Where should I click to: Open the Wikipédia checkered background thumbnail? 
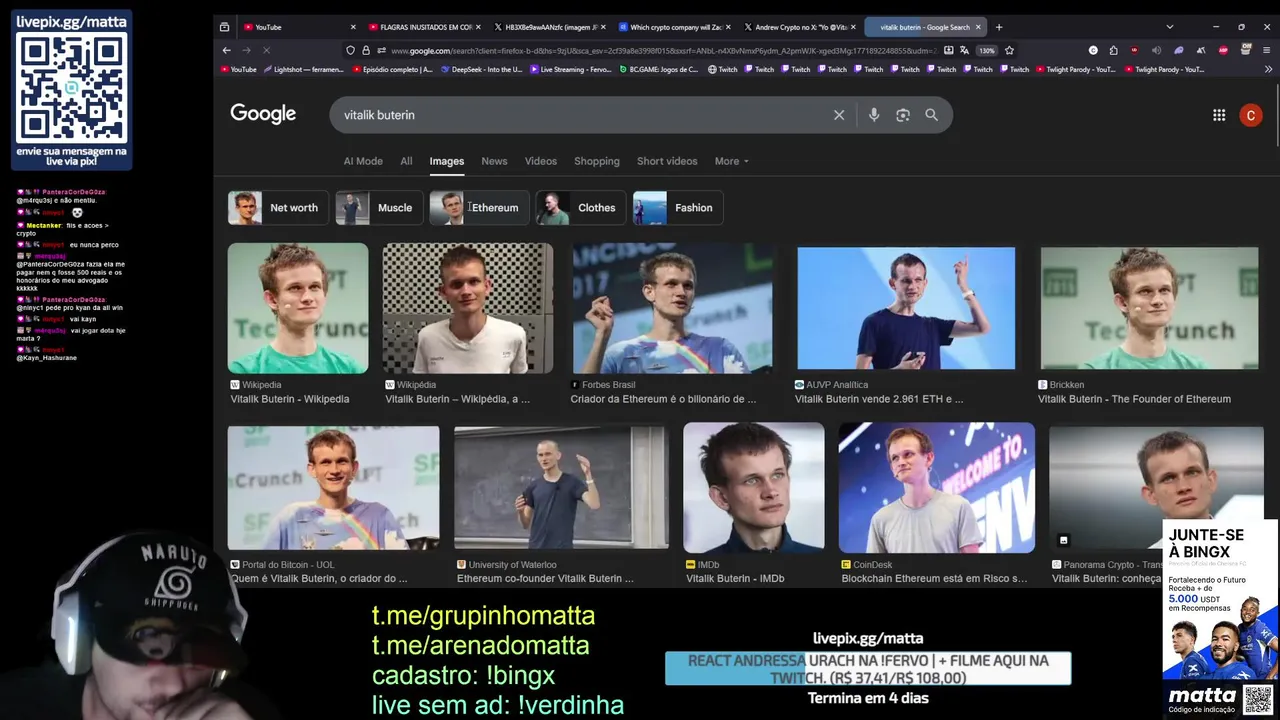[x=468, y=308]
